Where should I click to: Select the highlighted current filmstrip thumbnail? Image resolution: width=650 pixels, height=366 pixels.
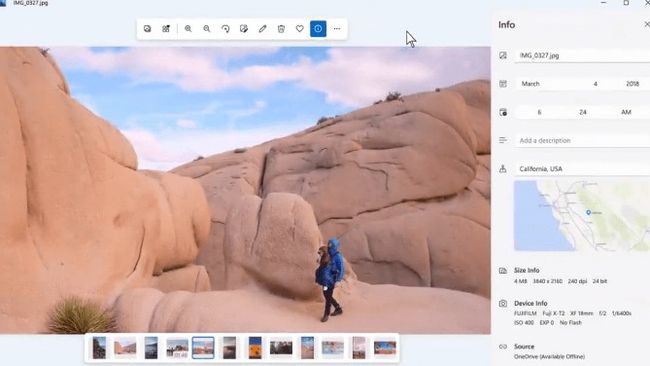203,347
